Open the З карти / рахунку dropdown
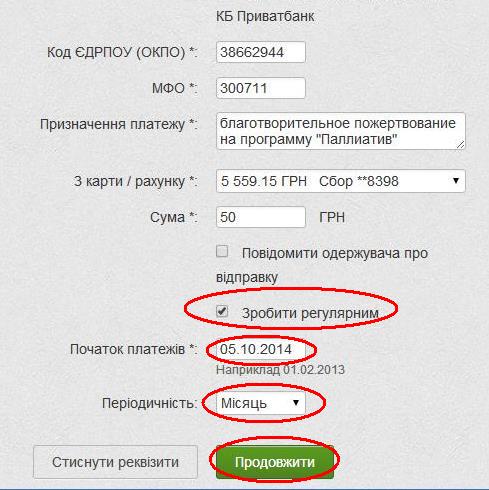Image resolution: width=489 pixels, height=490 pixels. tap(341, 181)
